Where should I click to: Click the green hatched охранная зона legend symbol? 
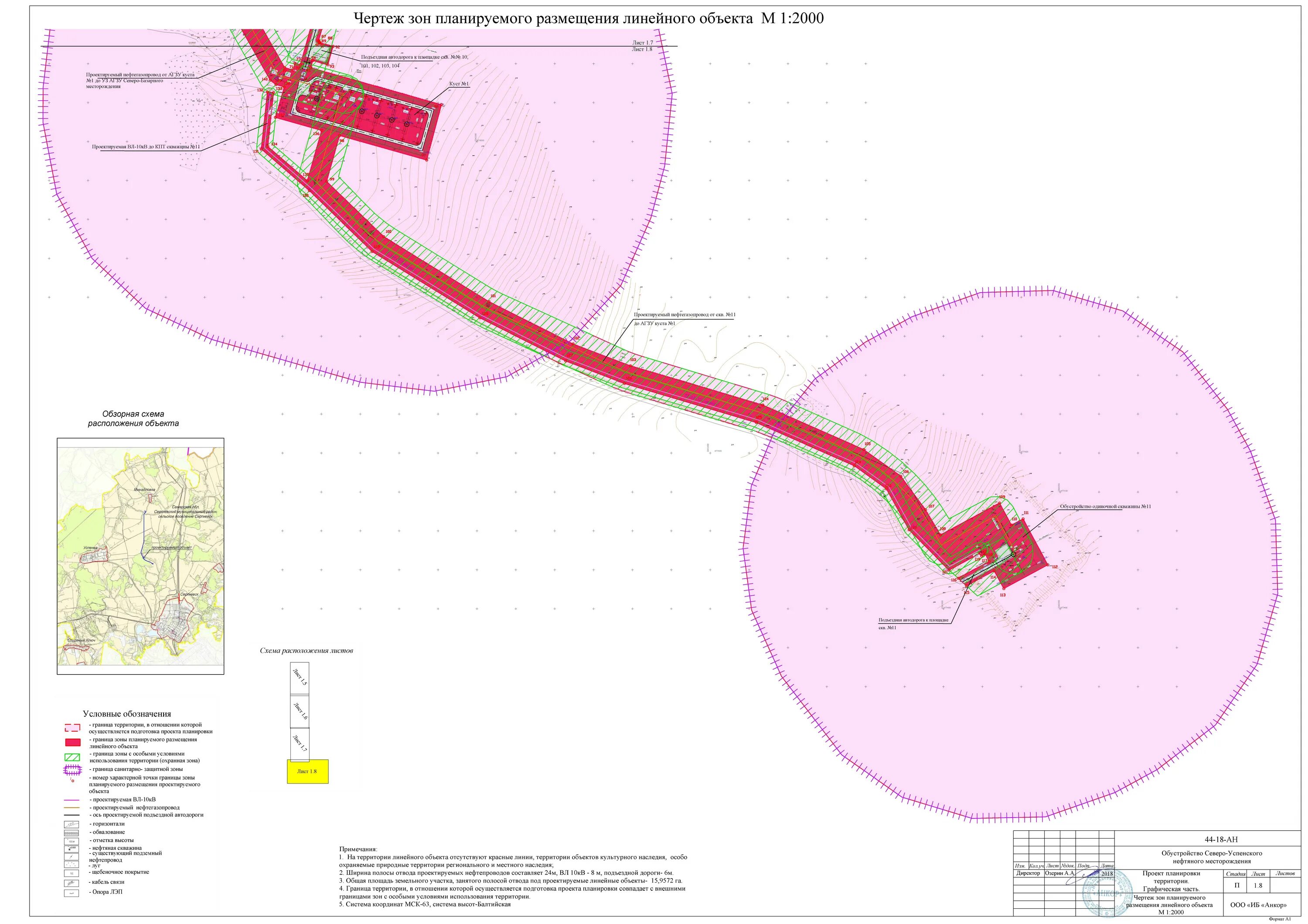[x=72, y=757]
